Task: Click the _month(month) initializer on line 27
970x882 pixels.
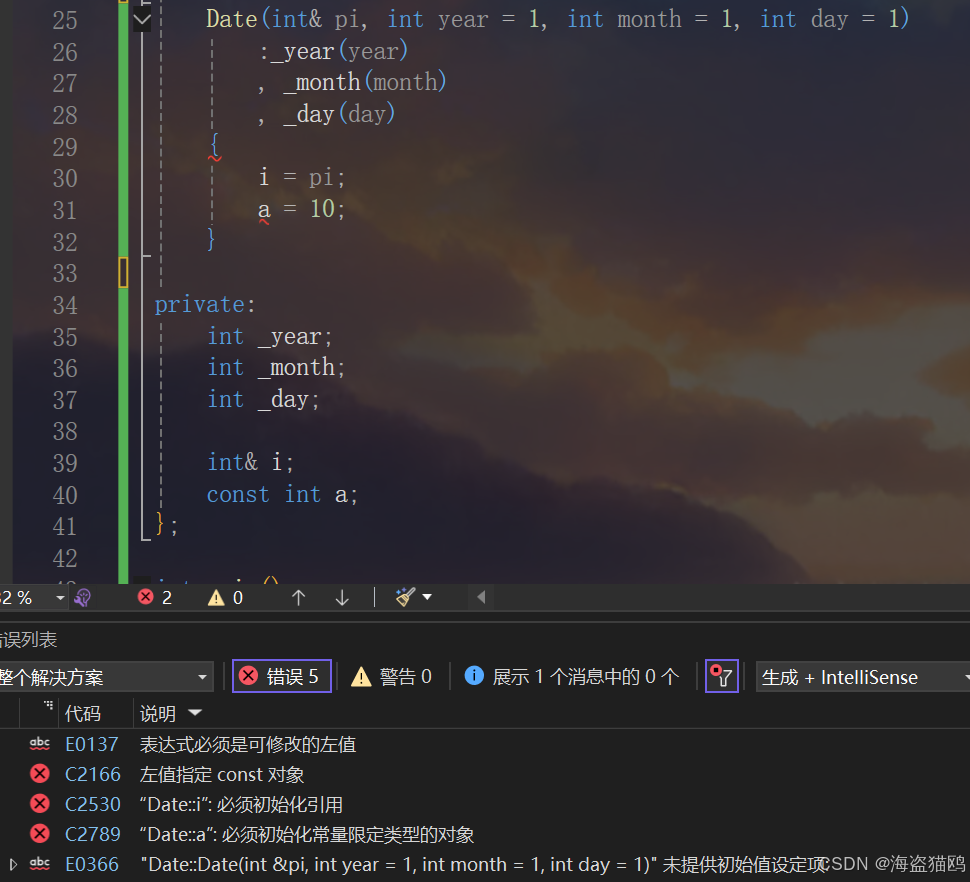Action: click(364, 82)
